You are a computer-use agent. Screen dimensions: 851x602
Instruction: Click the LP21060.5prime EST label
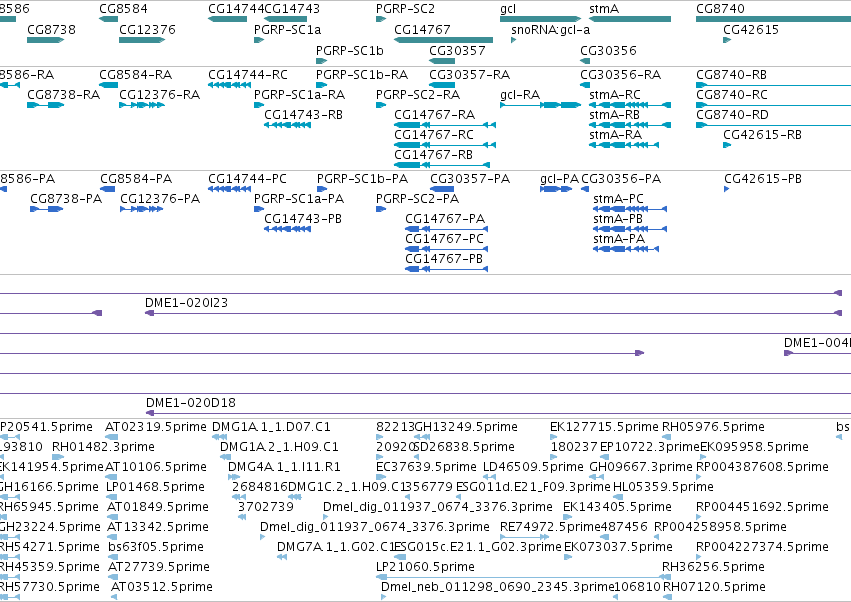click(x=426, y=568)
